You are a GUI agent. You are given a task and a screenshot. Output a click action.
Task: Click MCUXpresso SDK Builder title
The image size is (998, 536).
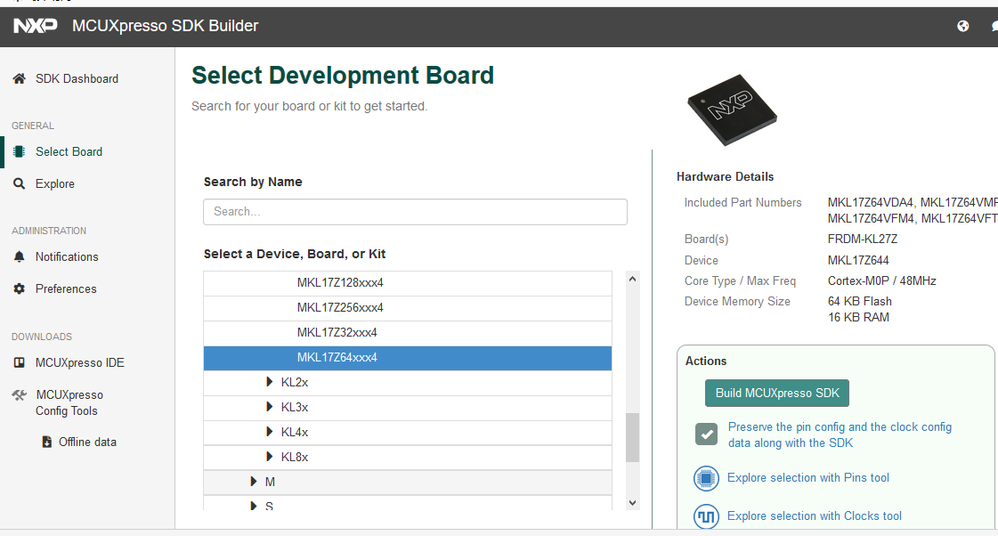[165, 25]
